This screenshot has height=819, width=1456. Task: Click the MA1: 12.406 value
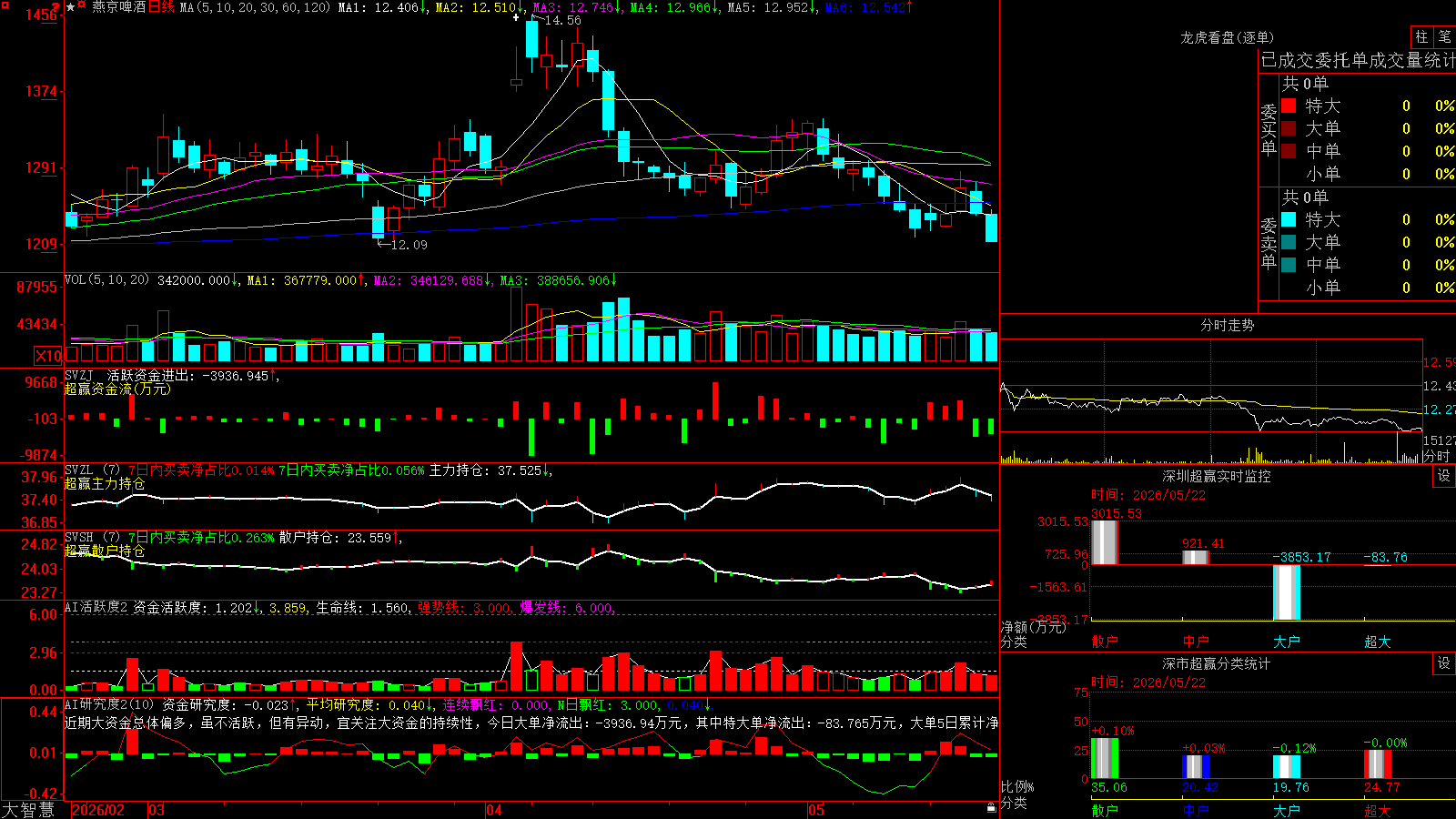pos(378,7)
